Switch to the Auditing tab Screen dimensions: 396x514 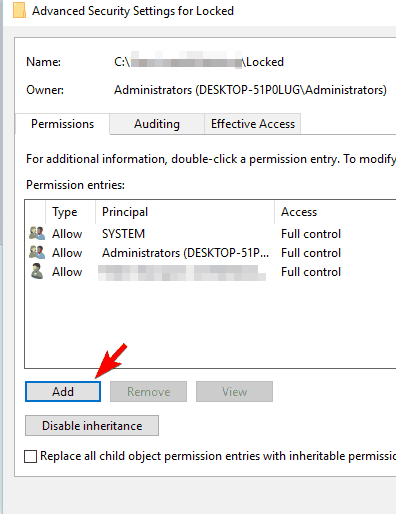pyautogui.click(x=157, y=124)
